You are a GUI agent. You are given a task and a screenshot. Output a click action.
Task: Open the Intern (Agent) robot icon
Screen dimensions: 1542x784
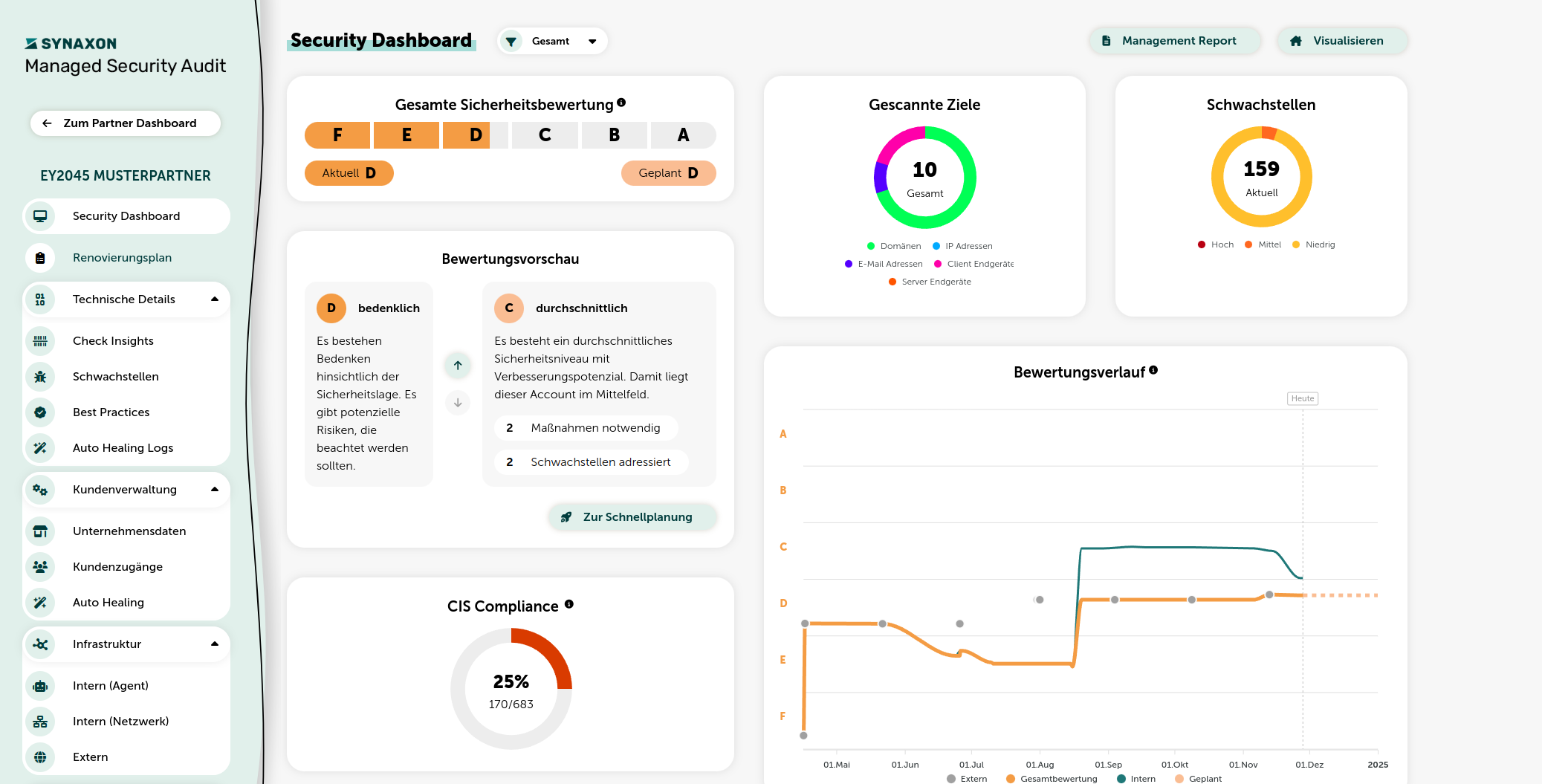point(40,686)
